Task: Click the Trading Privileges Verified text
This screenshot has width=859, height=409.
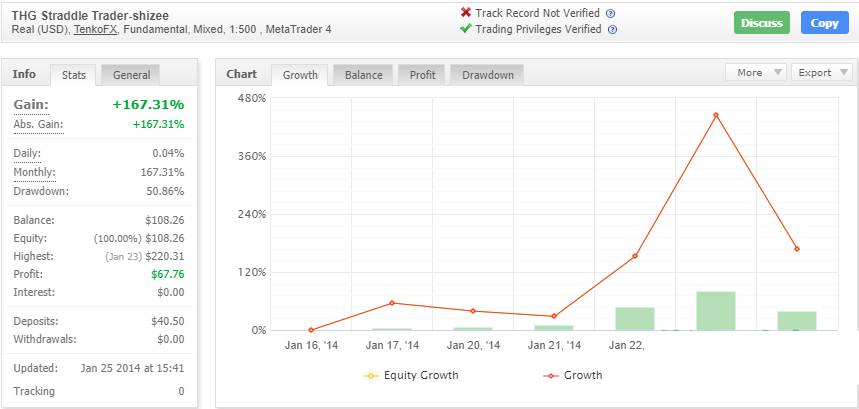Action: click(x=539, y=29)
